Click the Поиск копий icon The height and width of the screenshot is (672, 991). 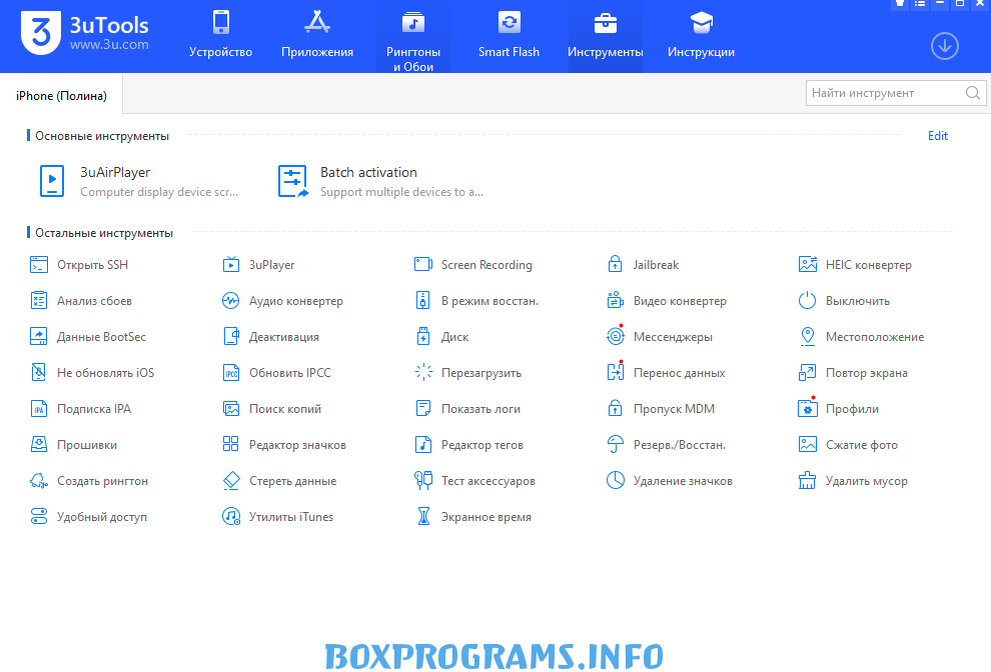pyautogui.click(x=231, y=409)
